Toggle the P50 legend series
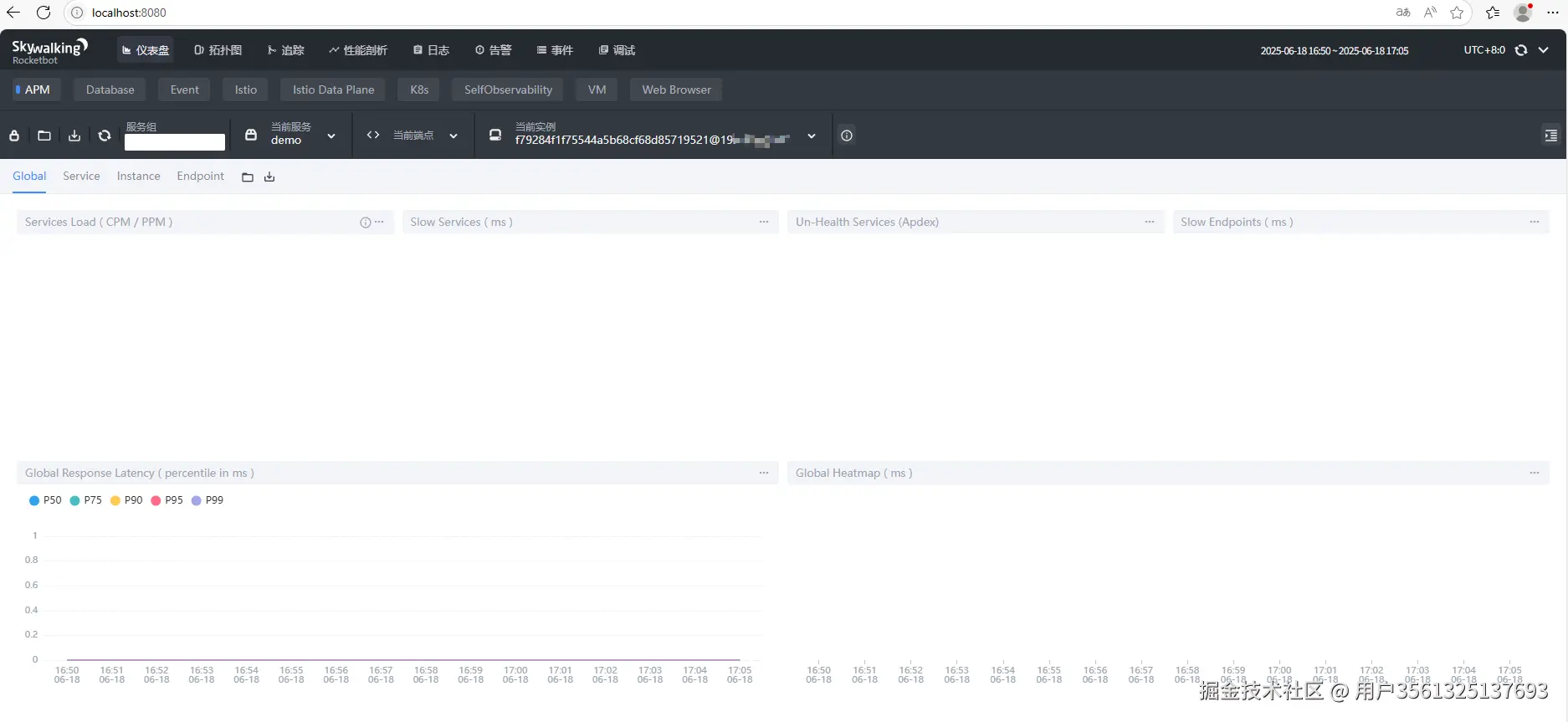 (x=45, y=500)
